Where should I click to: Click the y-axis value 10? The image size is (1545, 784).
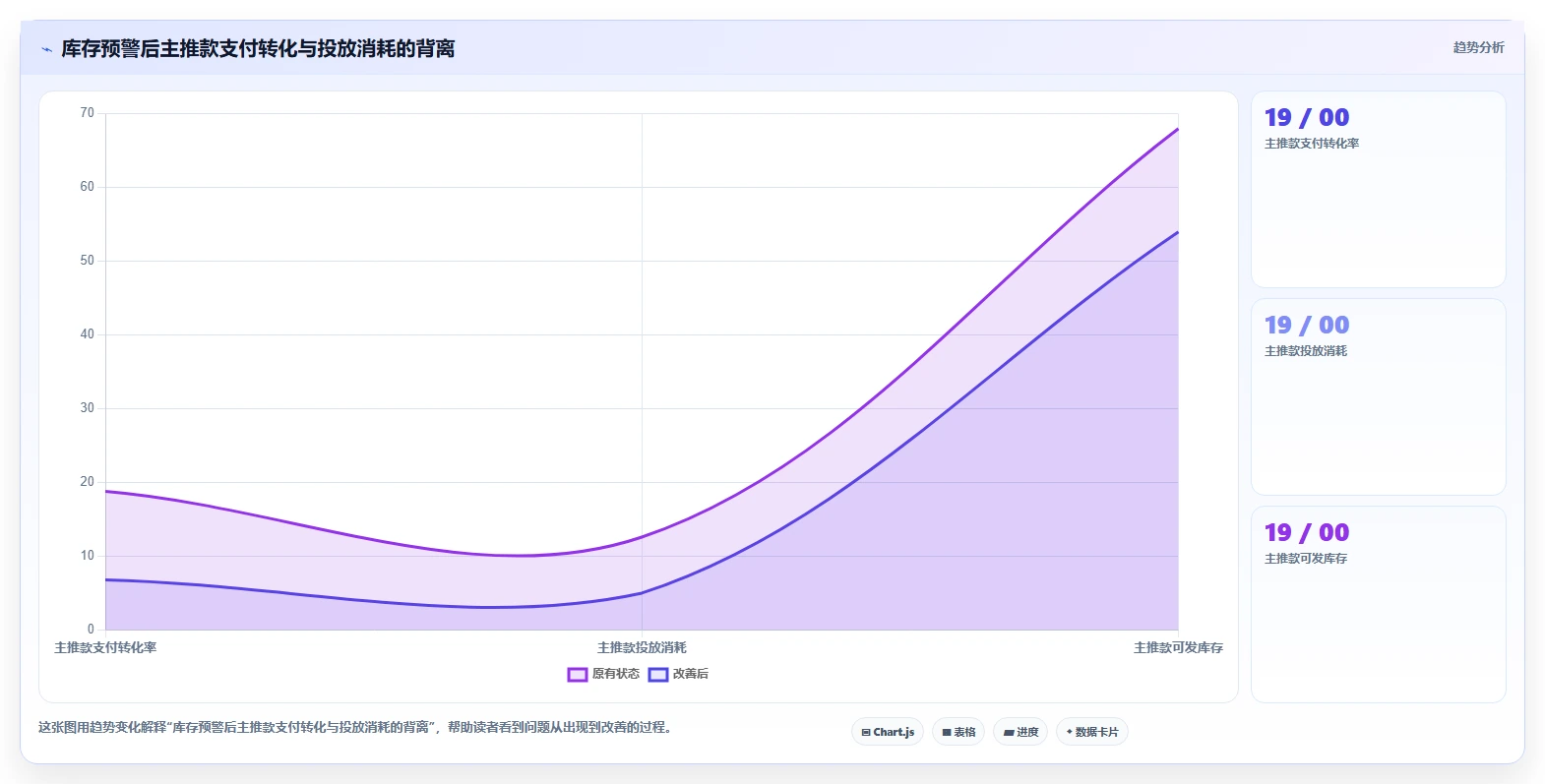(88, 556)
